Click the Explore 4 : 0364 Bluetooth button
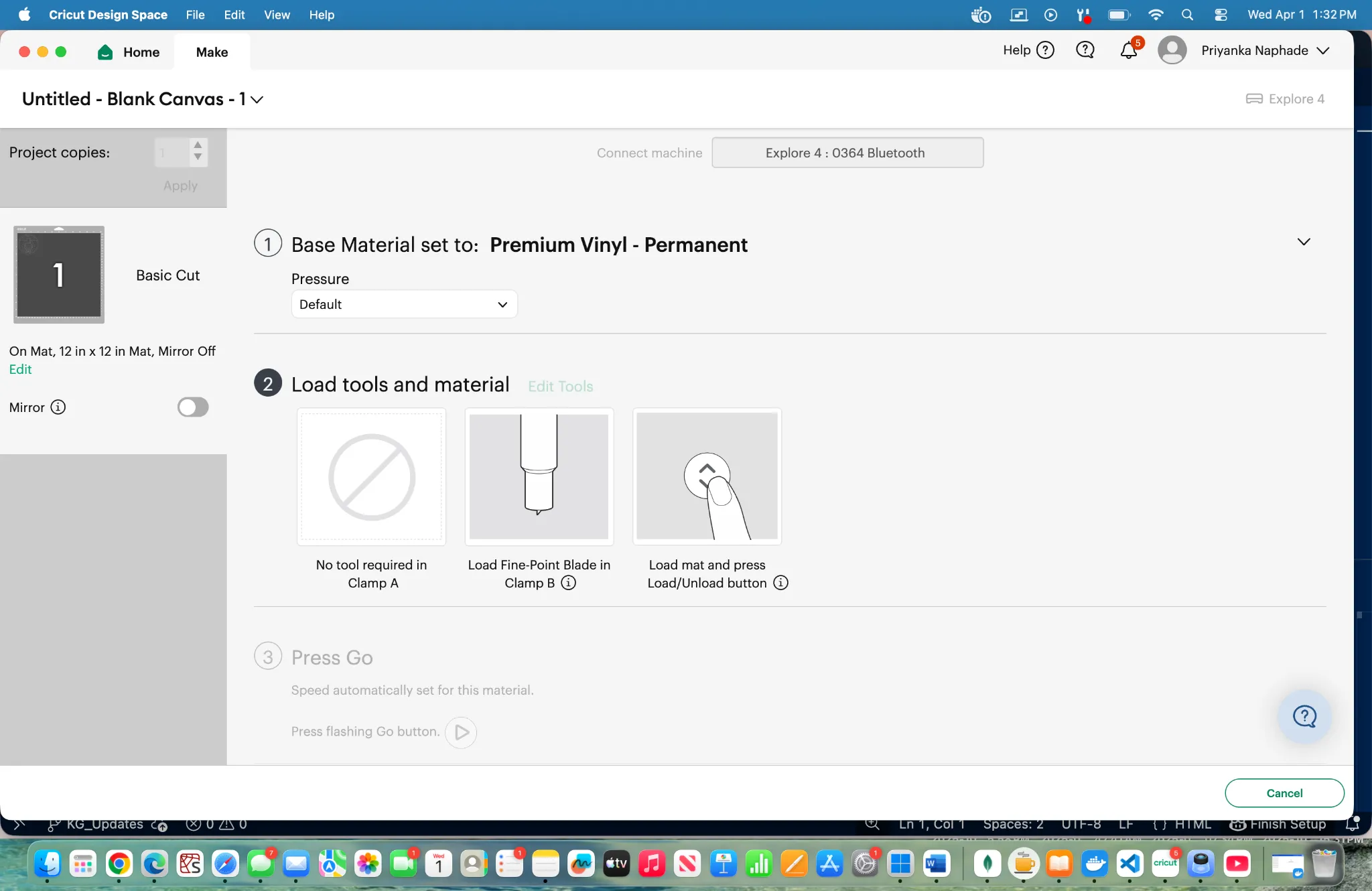Screen dimensions: 1372x891 tap(847, 153)
